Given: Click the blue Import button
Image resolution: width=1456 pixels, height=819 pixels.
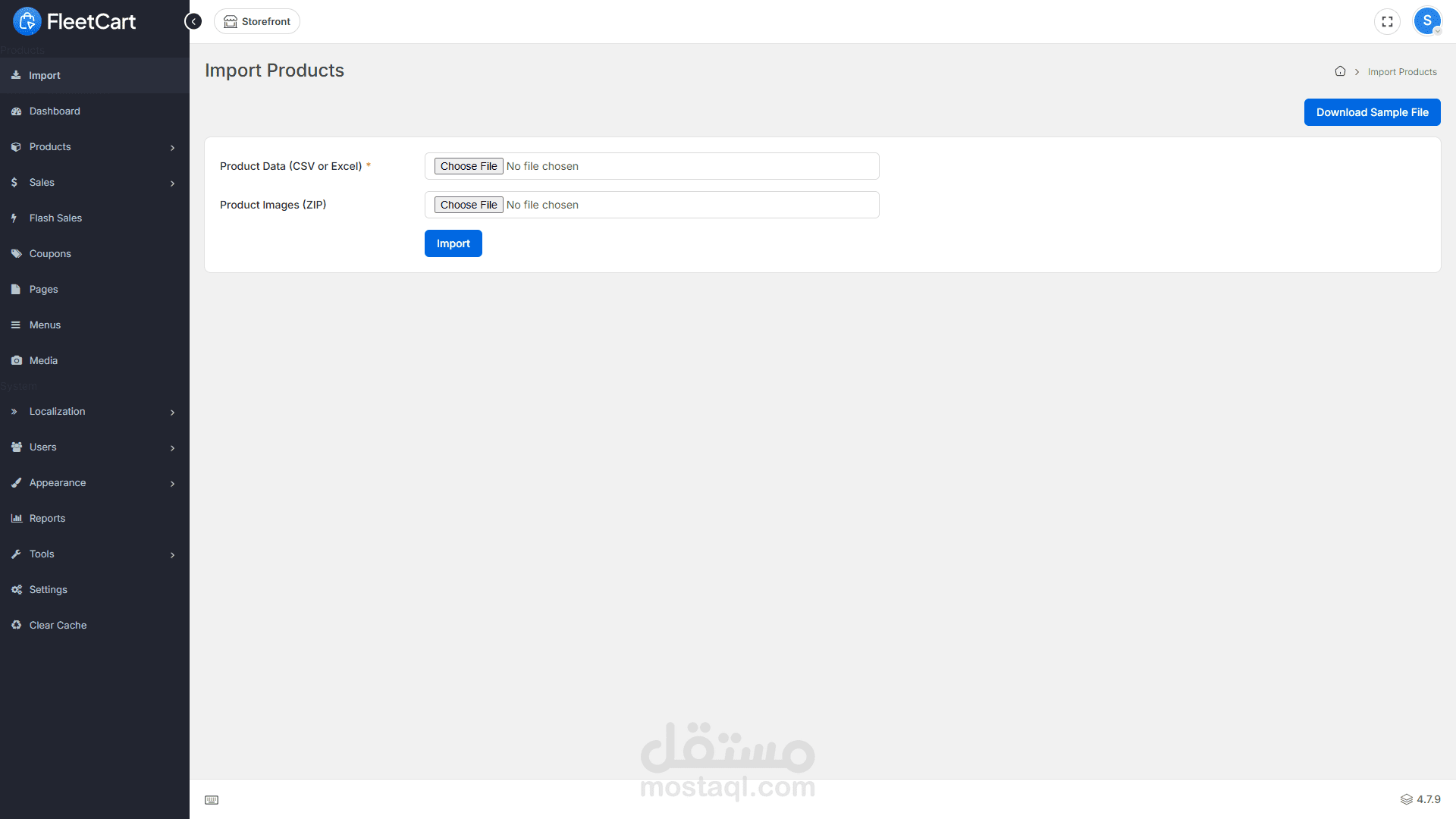Looking at the screenshot, I should point(453,243).
